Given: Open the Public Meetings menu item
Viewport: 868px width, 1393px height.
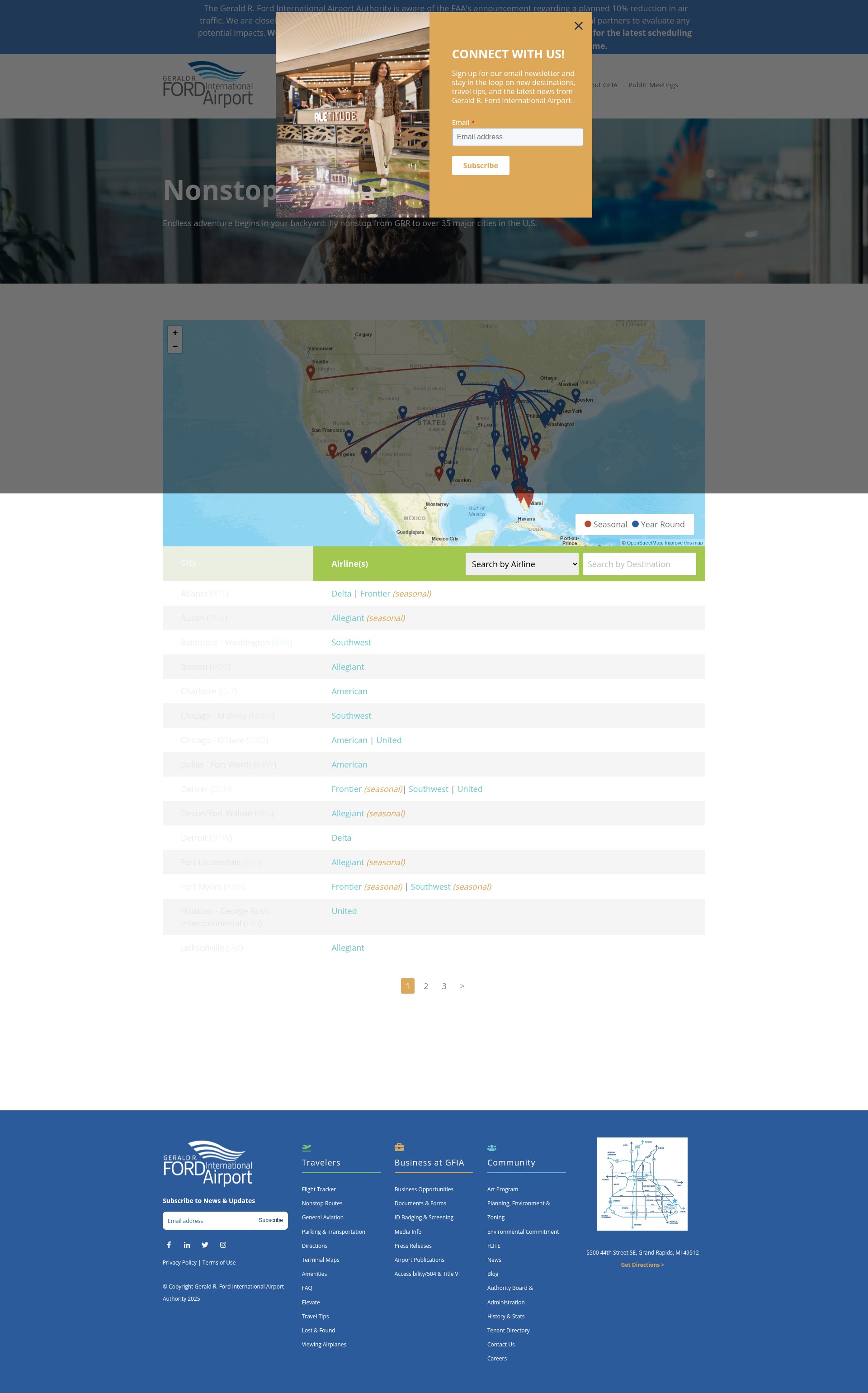Looking at the screenshot, I should coord(653,85).
